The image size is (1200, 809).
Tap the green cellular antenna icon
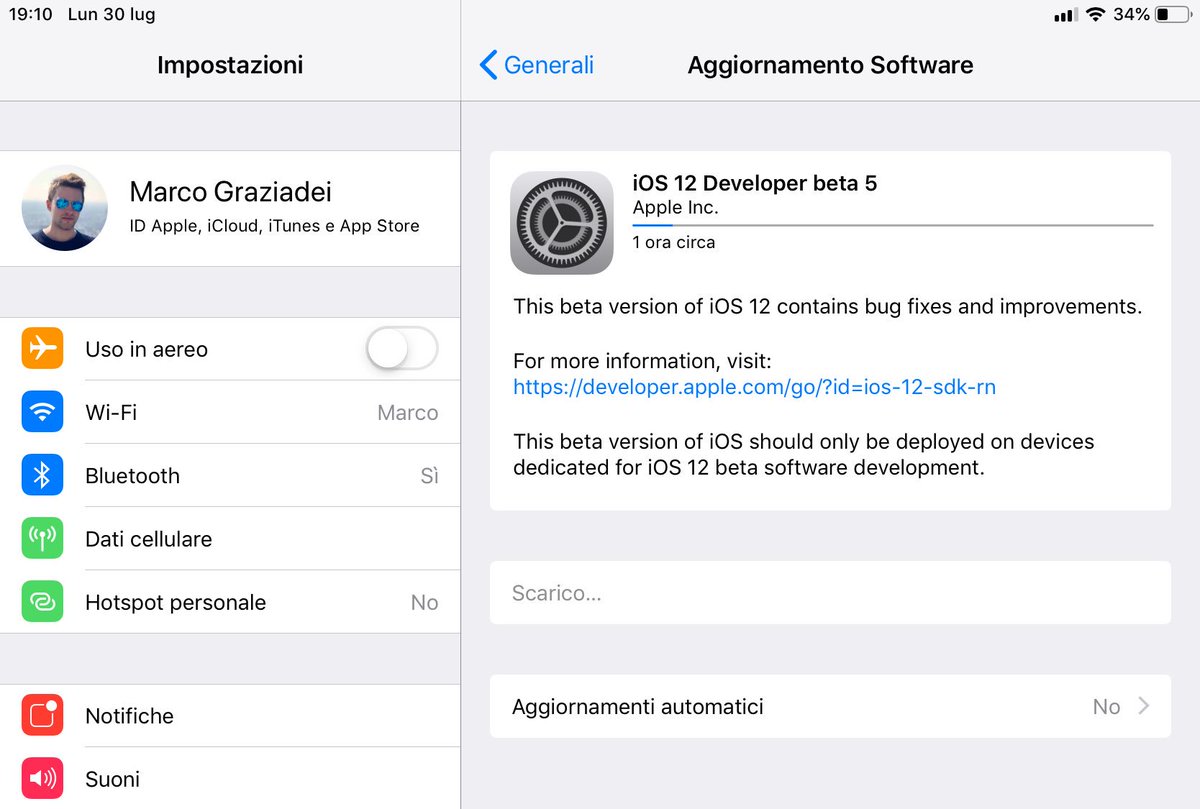tap(42, 538)
